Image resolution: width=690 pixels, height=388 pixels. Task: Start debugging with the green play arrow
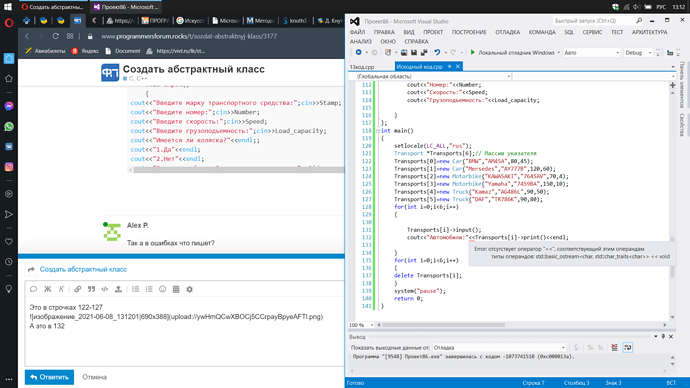point(473,52)
